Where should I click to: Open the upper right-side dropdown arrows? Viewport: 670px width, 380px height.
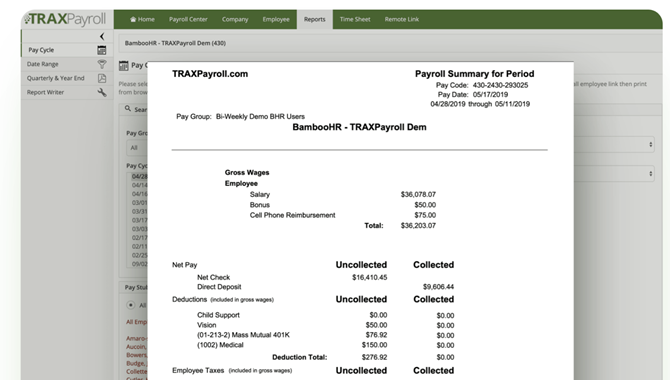(650, 144)
